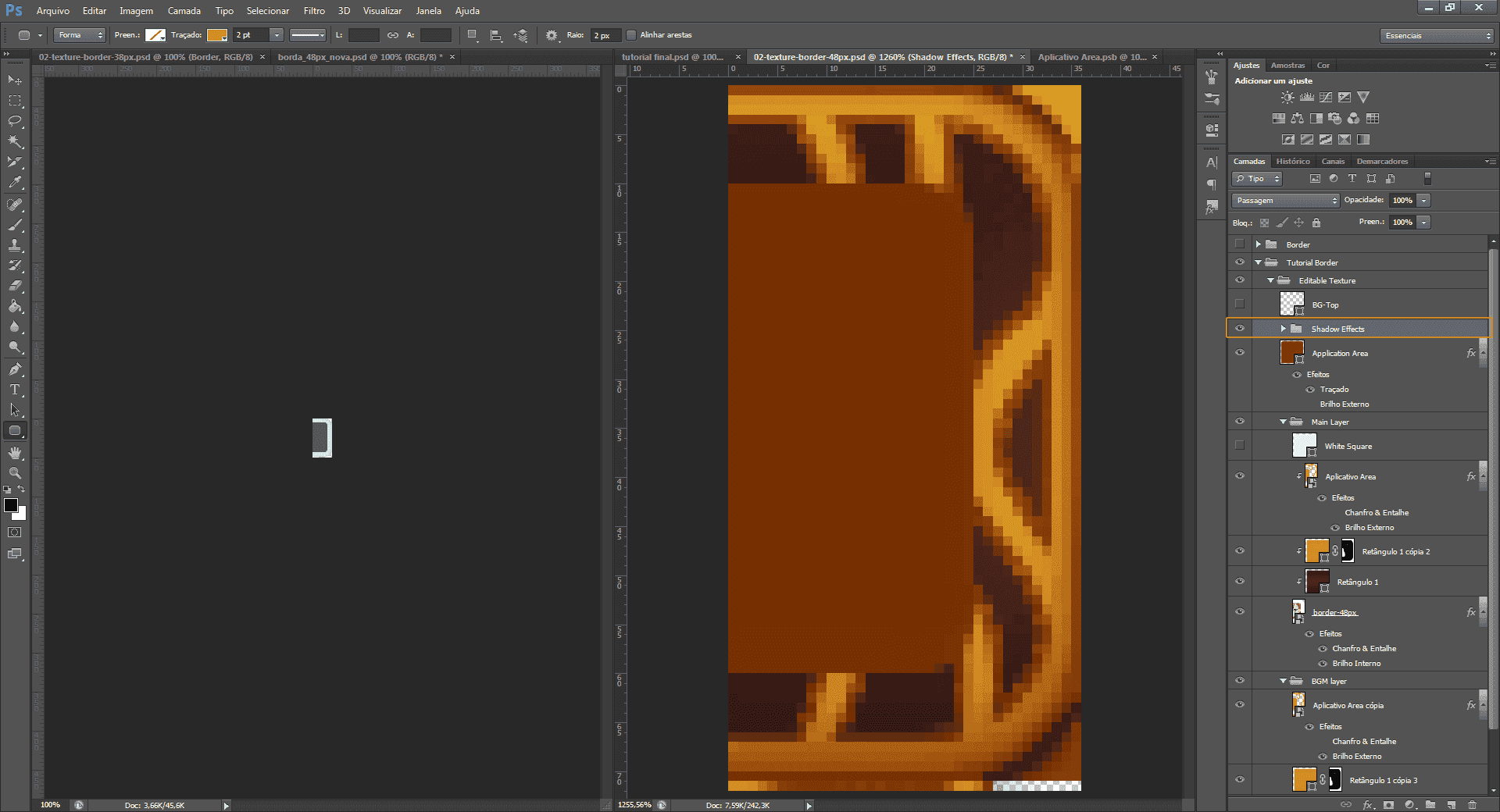Open the stroke width 2 pt dropdown
Viewport: 1500px width, 812px height.
coord(276,35)
